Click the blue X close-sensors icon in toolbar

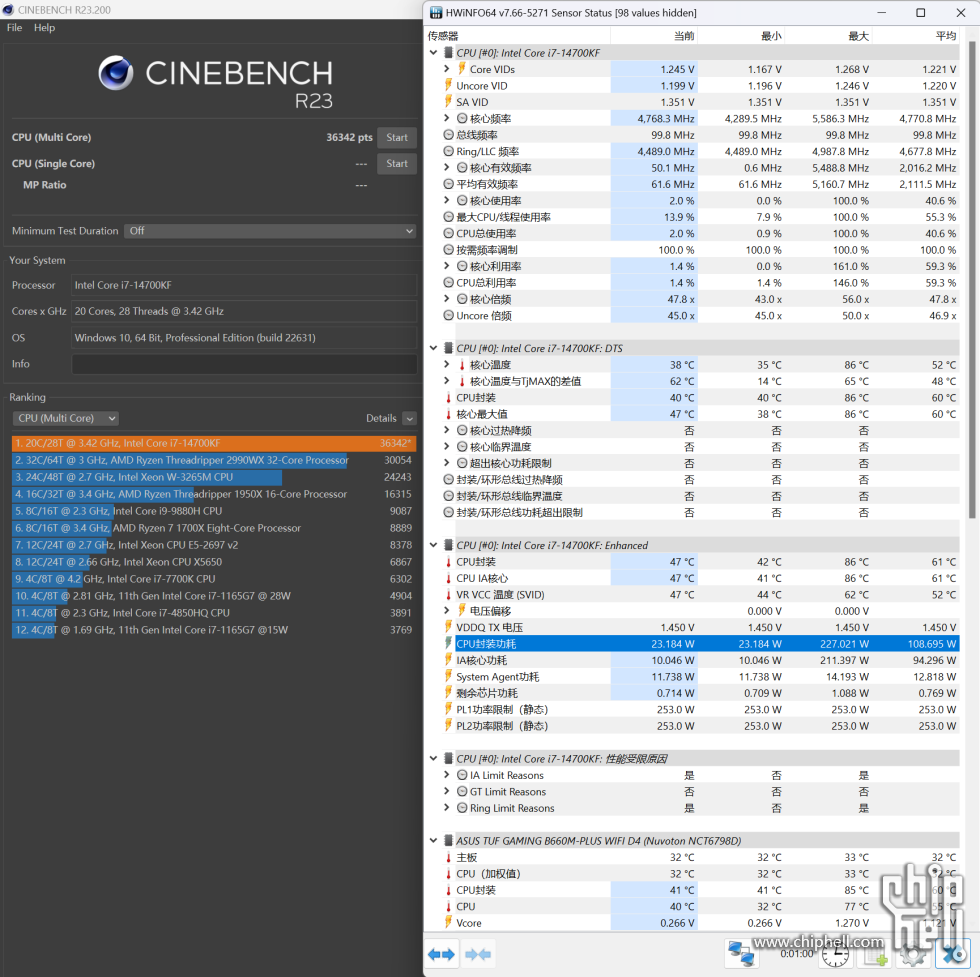pyautogui.click(x=954, y=954)
